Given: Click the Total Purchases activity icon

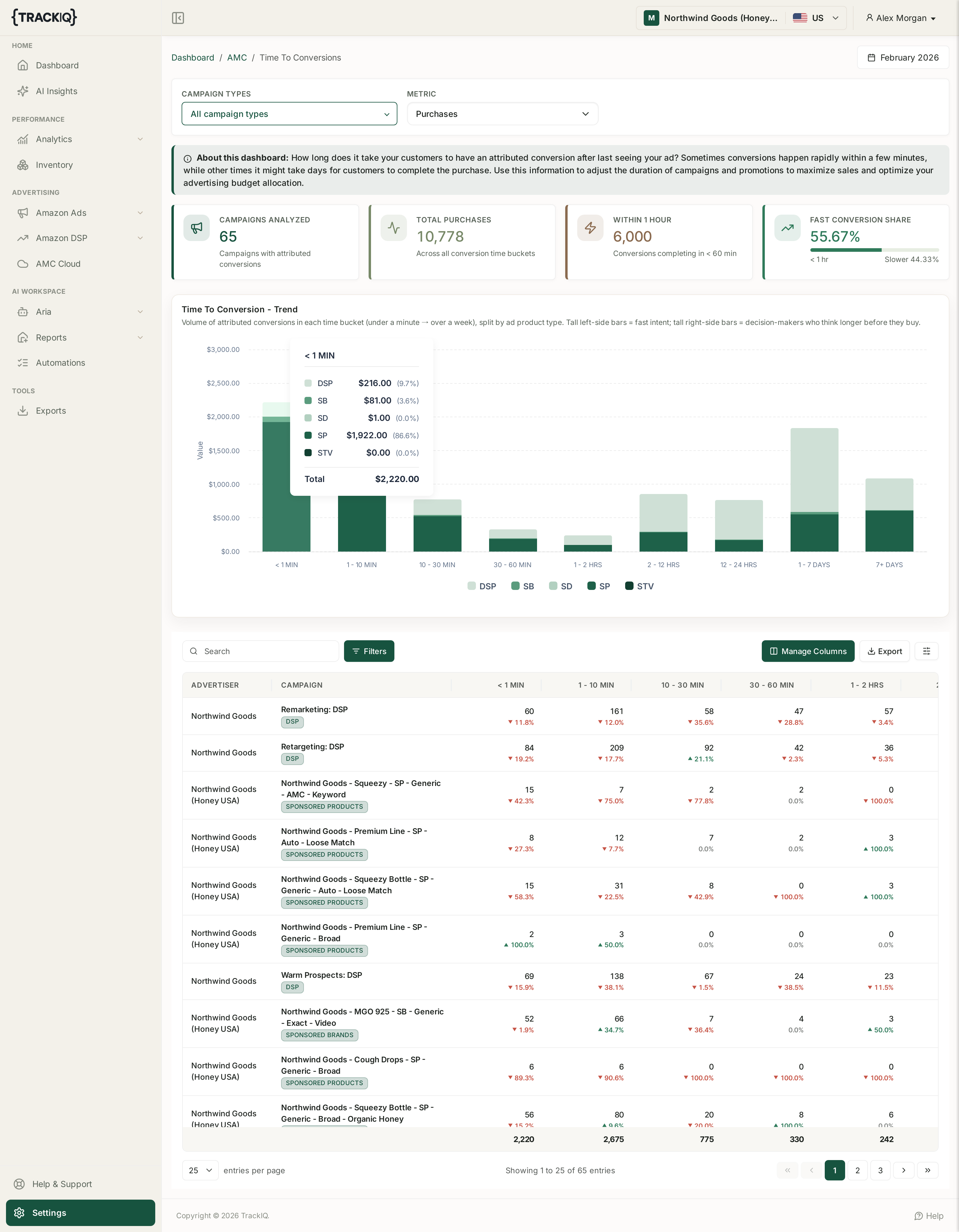Looking at the screenshot, I should 394,228.
